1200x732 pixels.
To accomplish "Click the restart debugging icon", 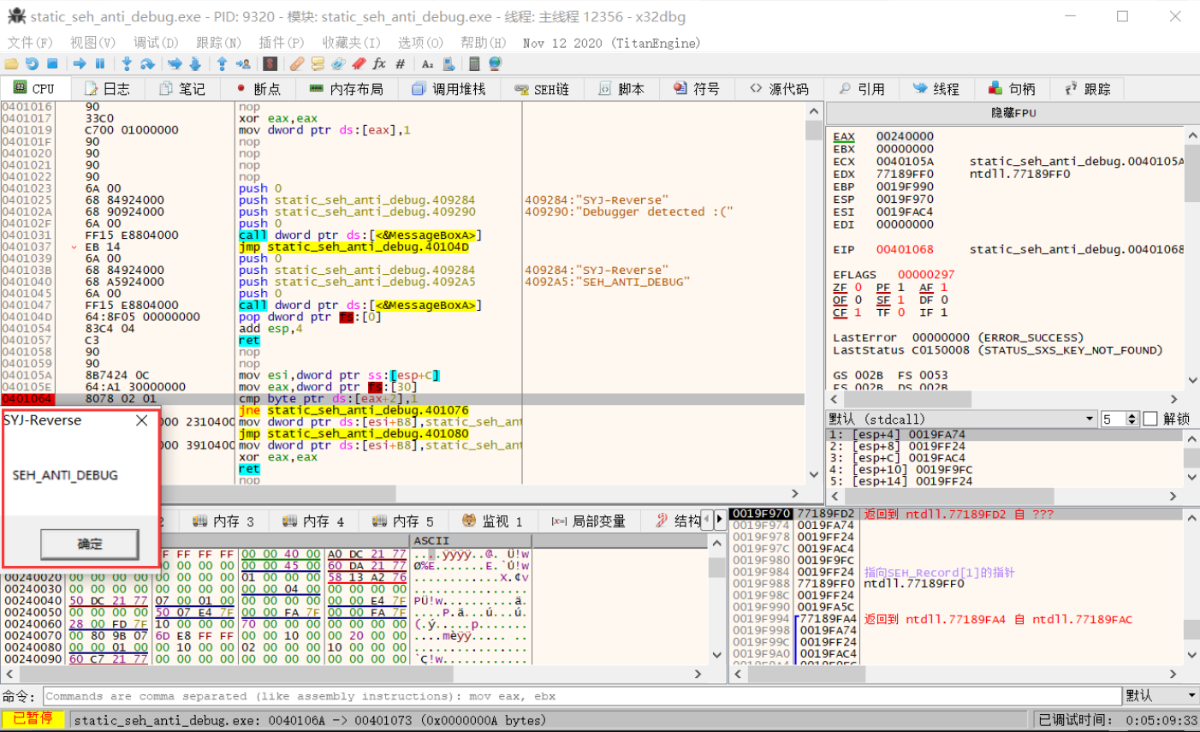I will click(x=32, y=64).
